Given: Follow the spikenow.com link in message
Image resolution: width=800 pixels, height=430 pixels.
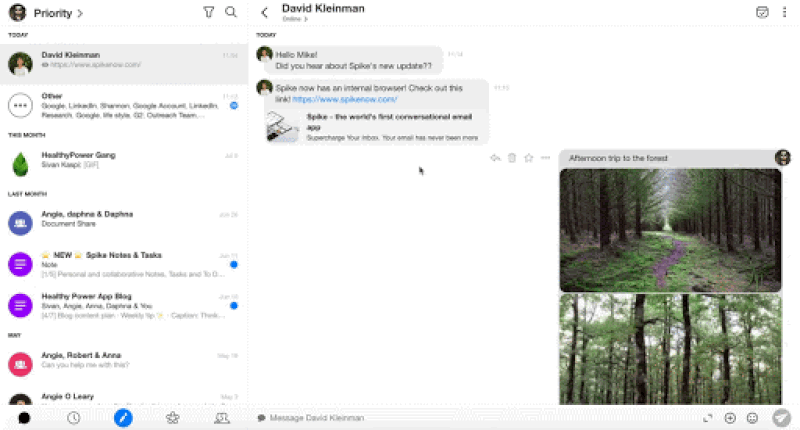Looking at the screenshot, I should coord(344,99).
